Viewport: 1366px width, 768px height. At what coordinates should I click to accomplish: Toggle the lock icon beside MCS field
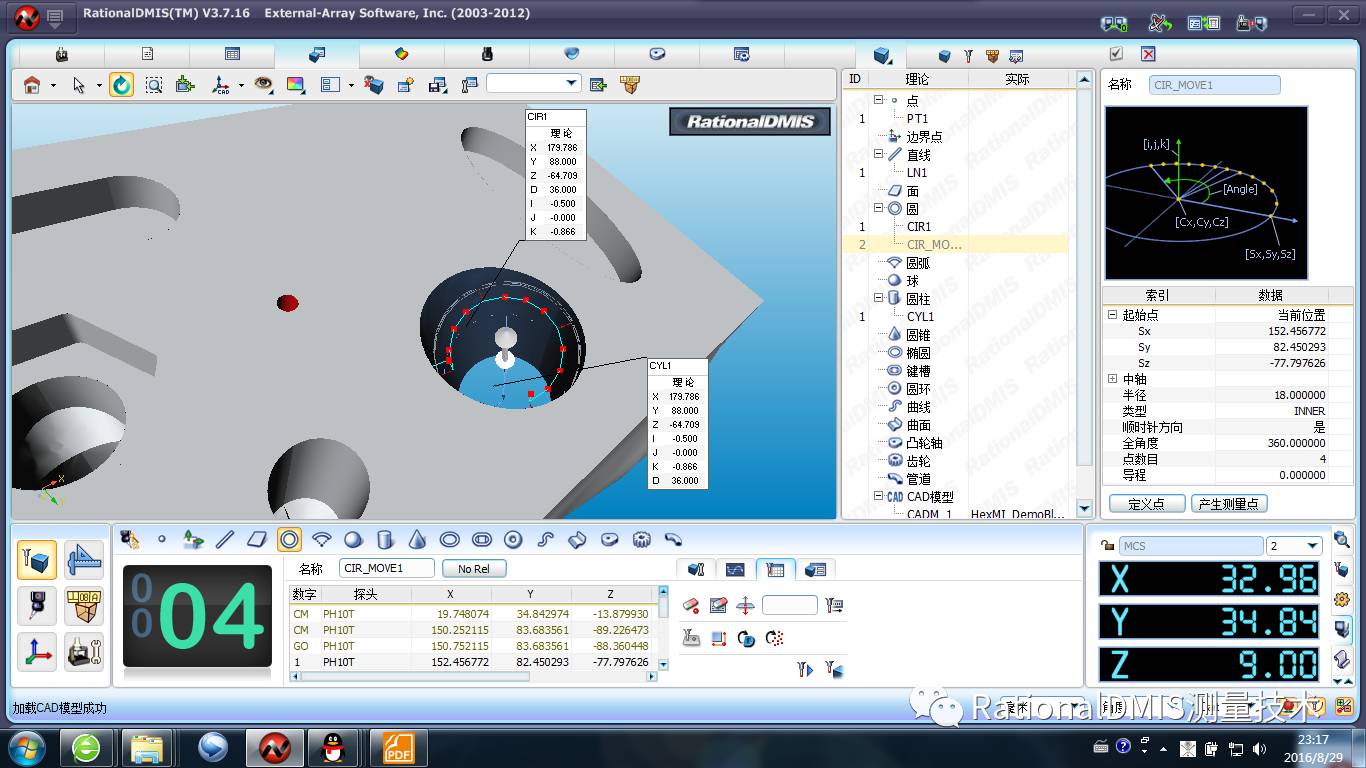point(1107,546)
